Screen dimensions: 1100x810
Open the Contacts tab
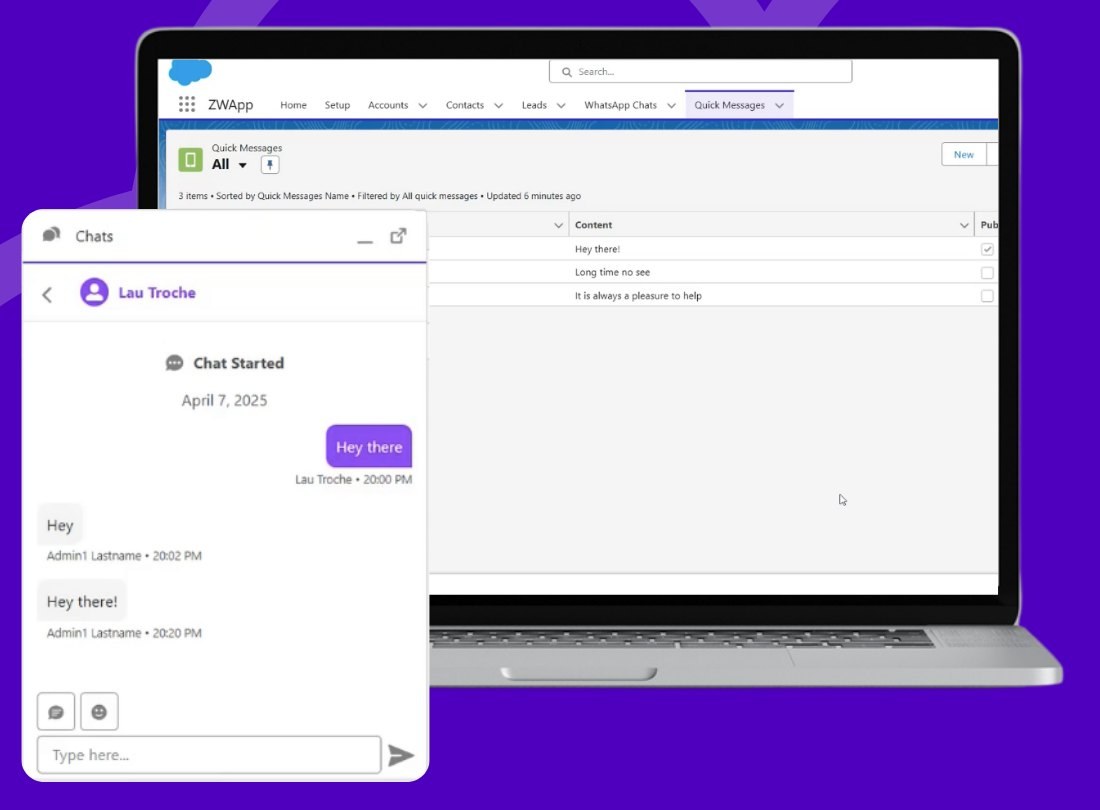pyautogui.click(x=465, y=105)
